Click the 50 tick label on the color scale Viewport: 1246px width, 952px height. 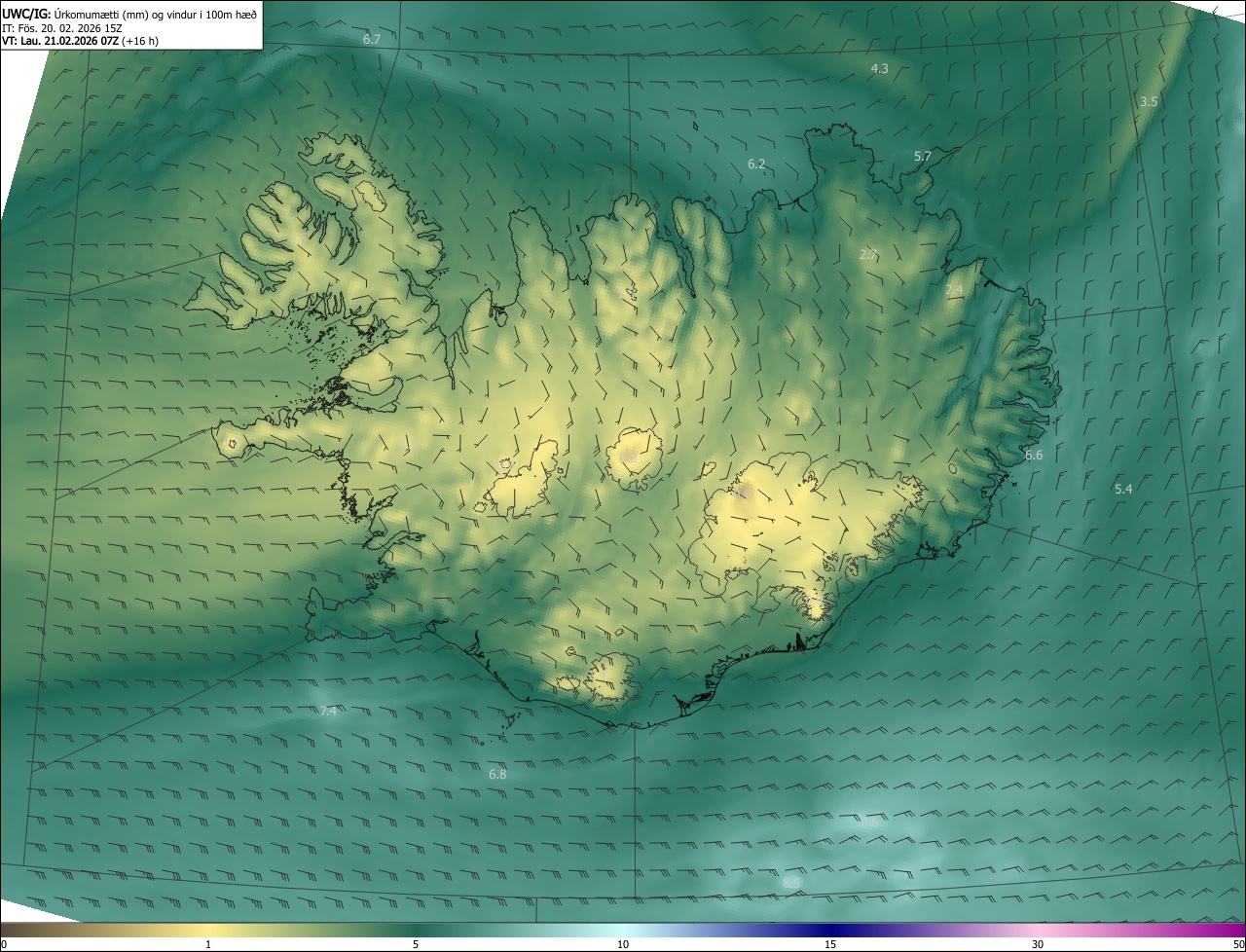tap(1238, 944)
